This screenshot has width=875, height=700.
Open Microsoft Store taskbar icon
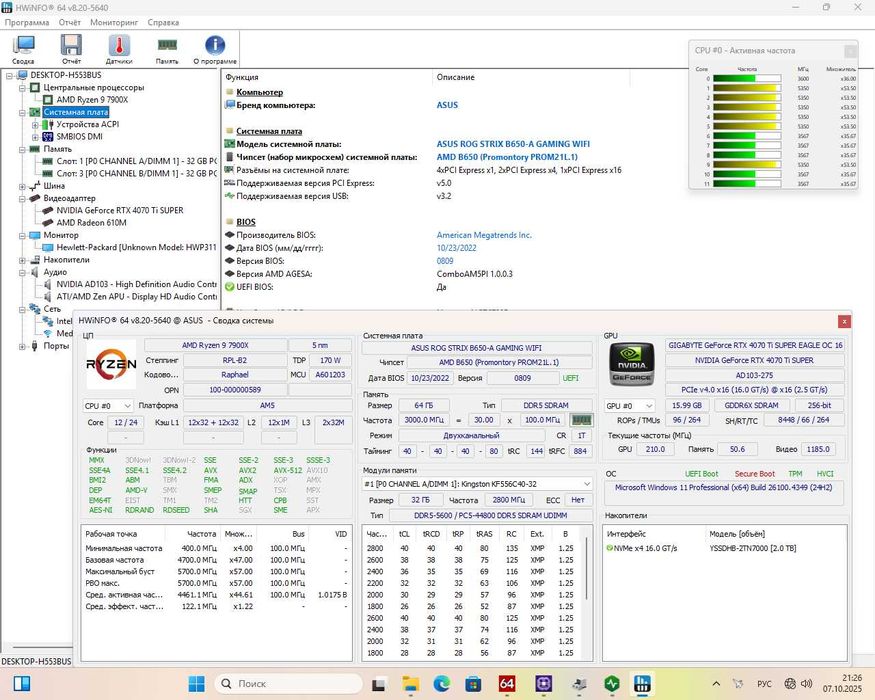473,683
